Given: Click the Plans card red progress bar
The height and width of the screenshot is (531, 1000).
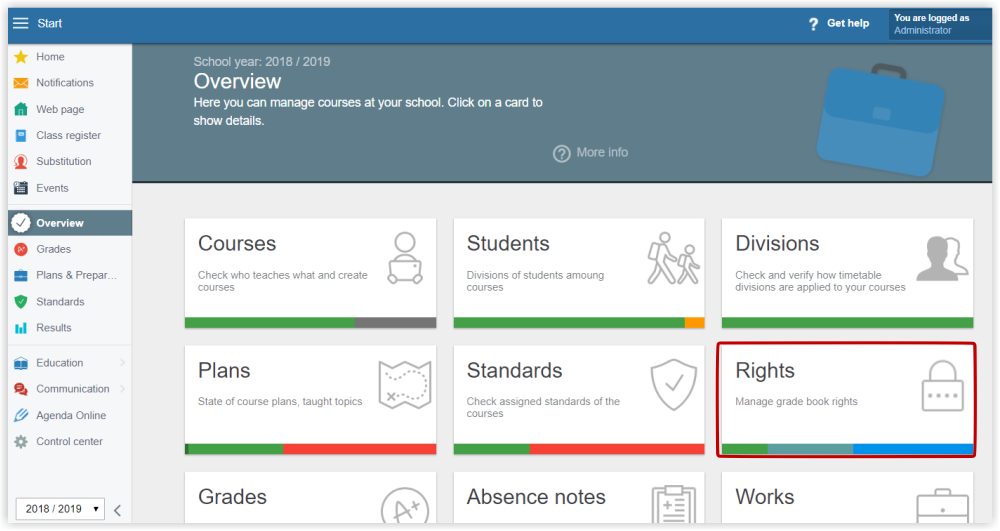Looking at the screenshot, I should [360, 449].
